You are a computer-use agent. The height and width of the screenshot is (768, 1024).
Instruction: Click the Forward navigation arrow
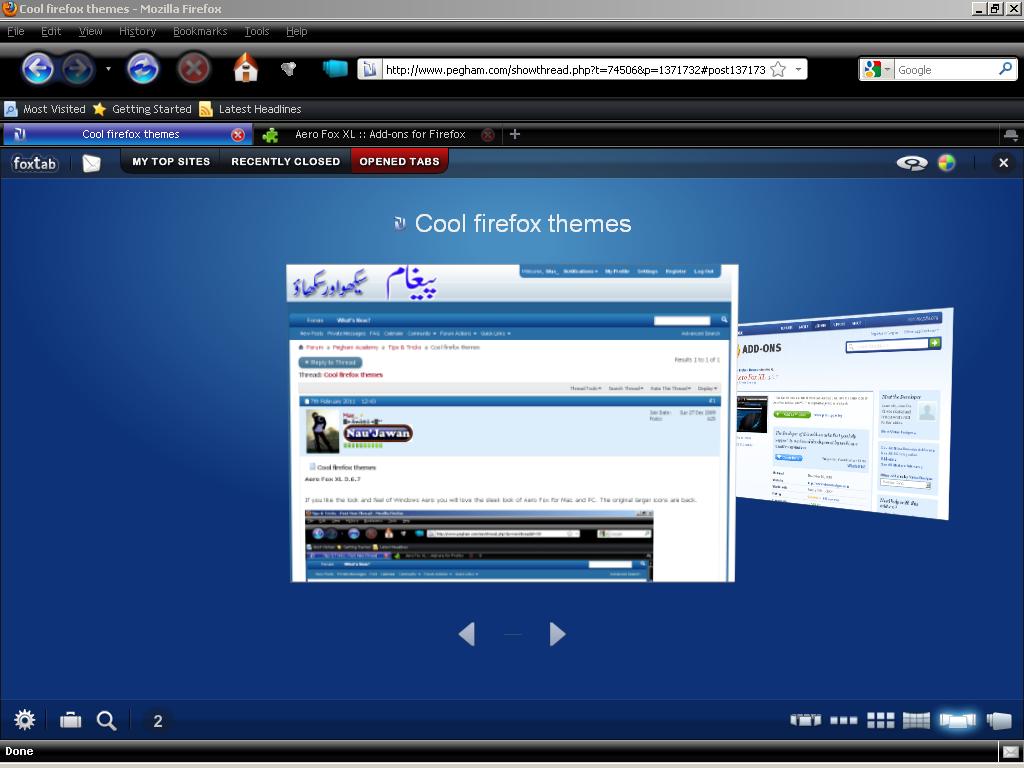tap(78, 69)
